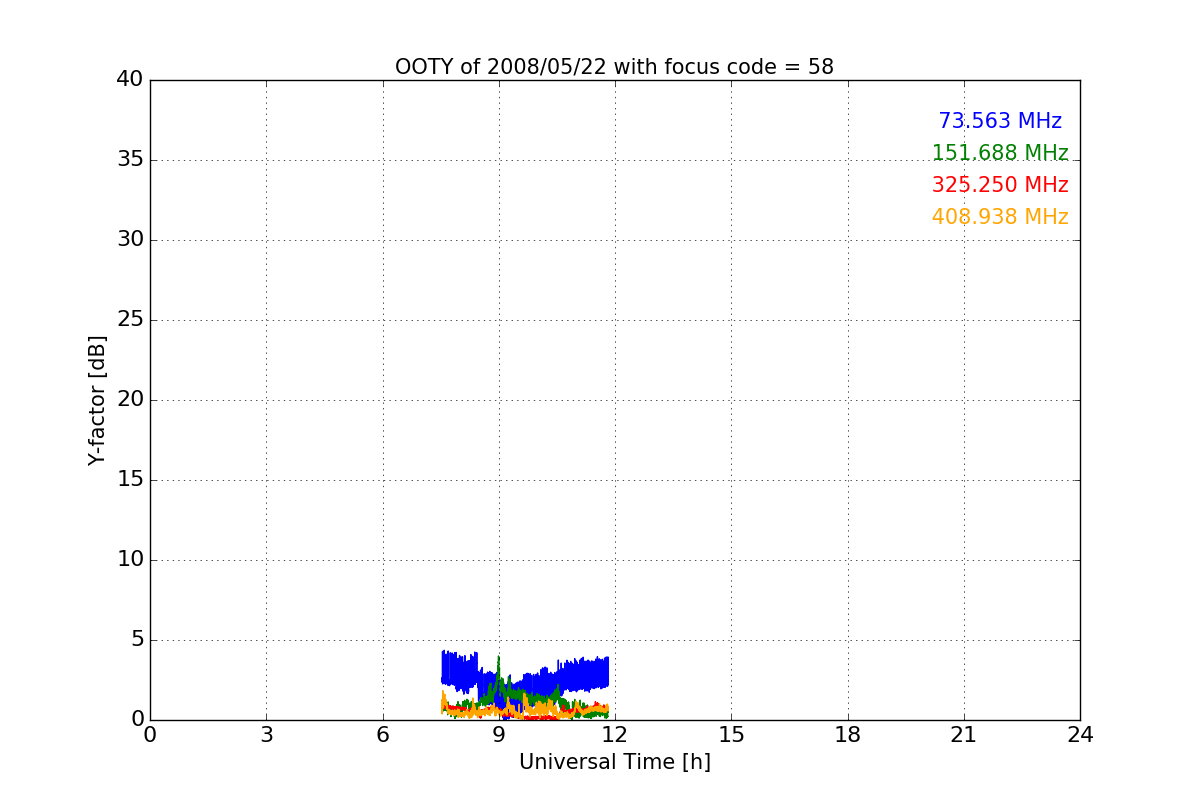Click y-axis tick label 10
The image size is (1200, 800).
tap(130, 560)
